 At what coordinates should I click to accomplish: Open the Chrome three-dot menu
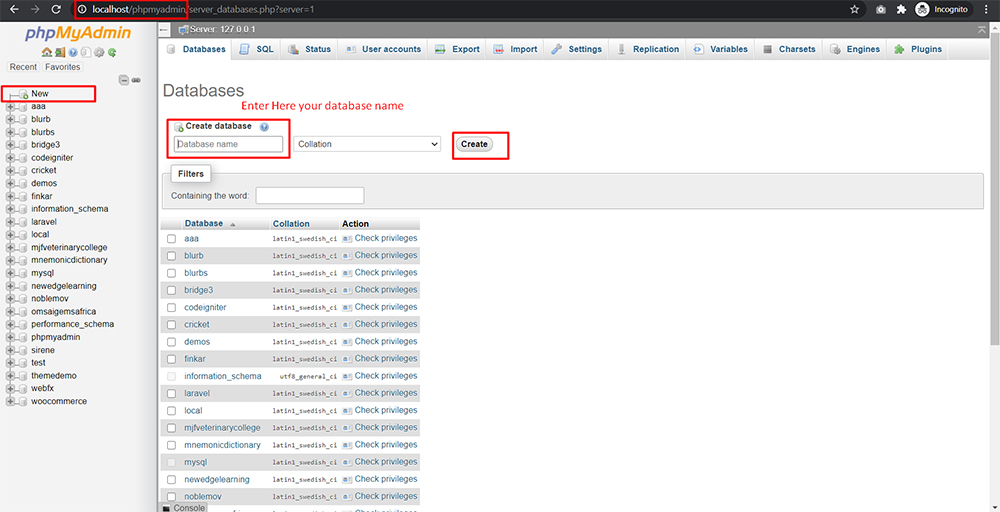click(x=988, y=10)
